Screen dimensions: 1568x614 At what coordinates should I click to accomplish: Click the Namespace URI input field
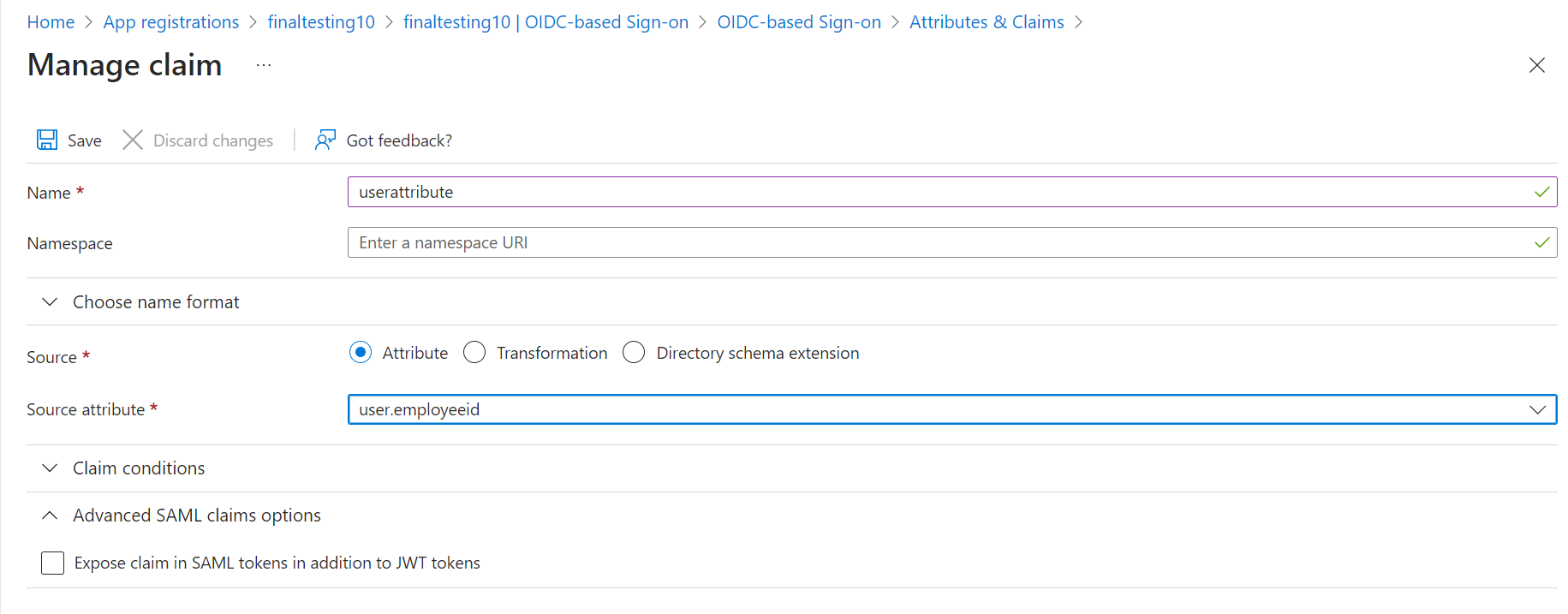click(x=771, y=242)
